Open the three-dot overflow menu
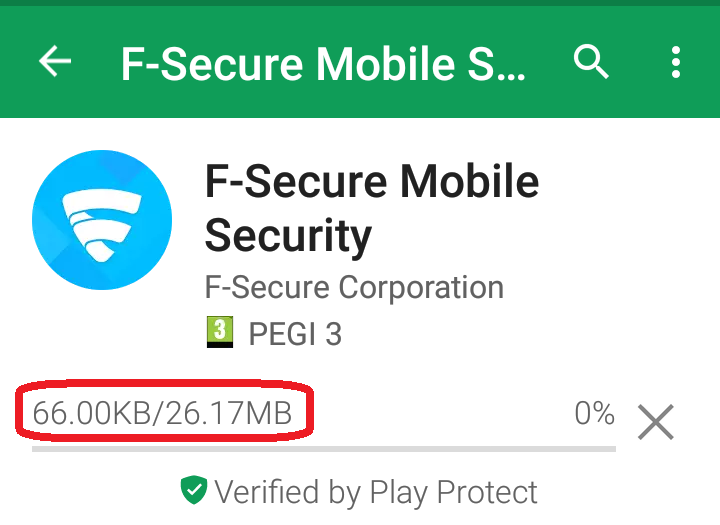 coord(675,62)
